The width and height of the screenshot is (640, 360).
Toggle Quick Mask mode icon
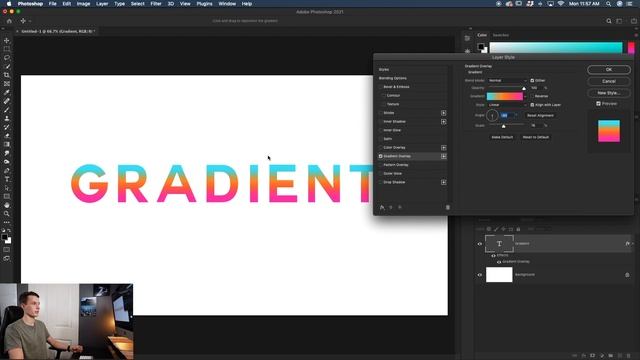[7, 249]
